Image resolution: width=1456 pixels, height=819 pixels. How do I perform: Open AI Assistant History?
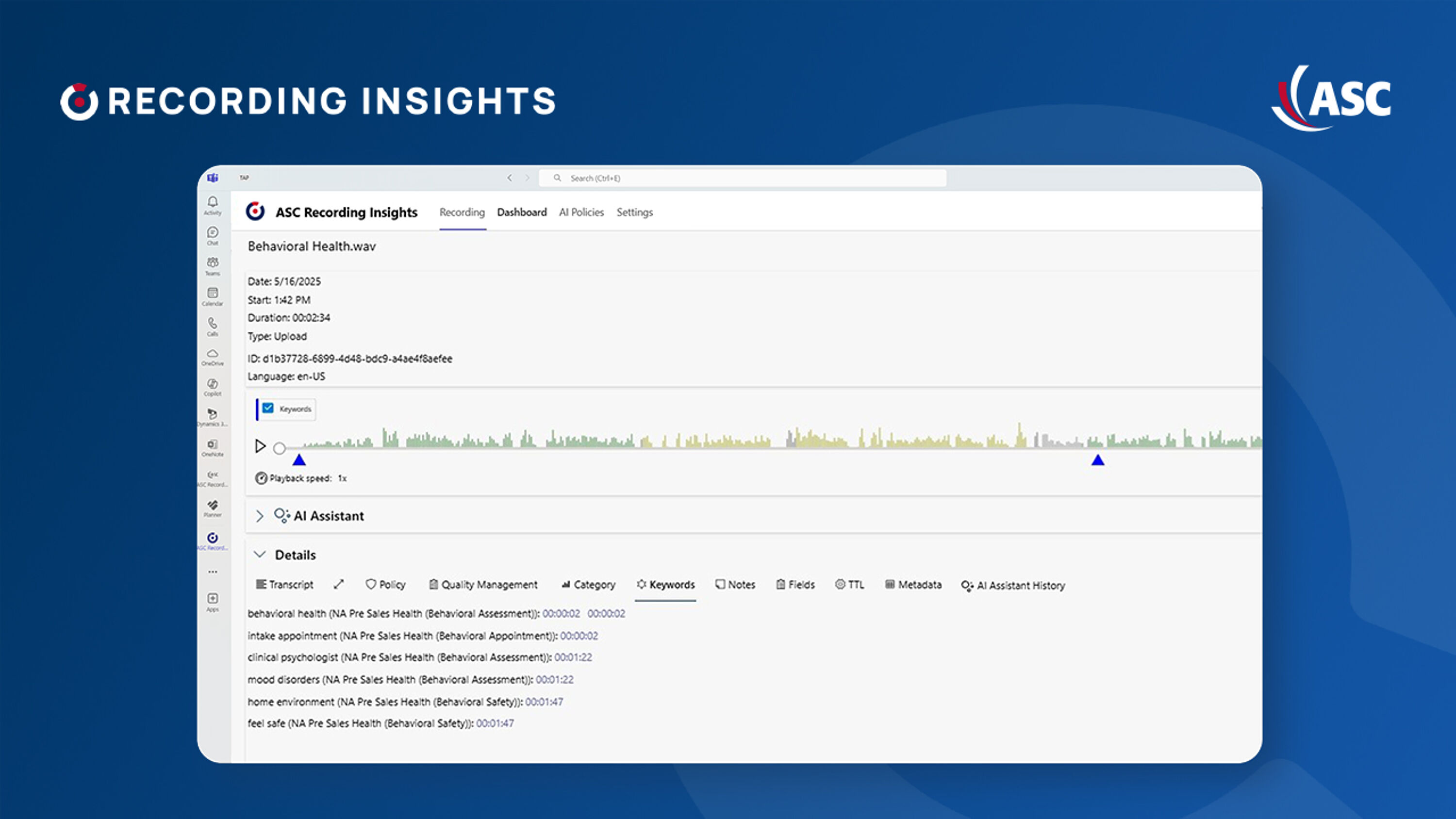[1013, 586]
